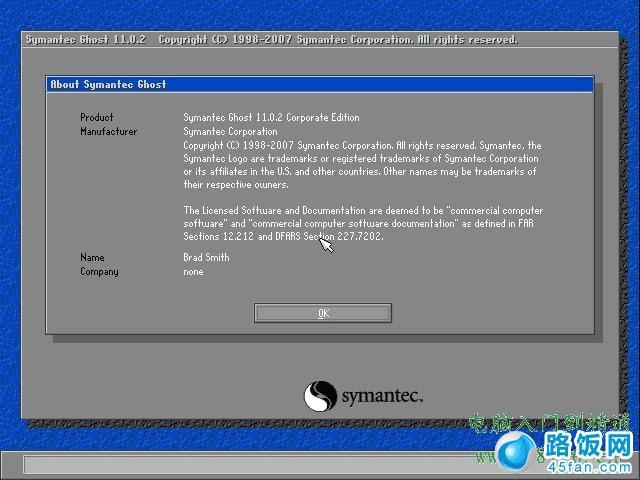Click the 'About Symantec Ghost' dialog title bar
The width and height of the screenshot is (640, 480).
coord(320,84)
